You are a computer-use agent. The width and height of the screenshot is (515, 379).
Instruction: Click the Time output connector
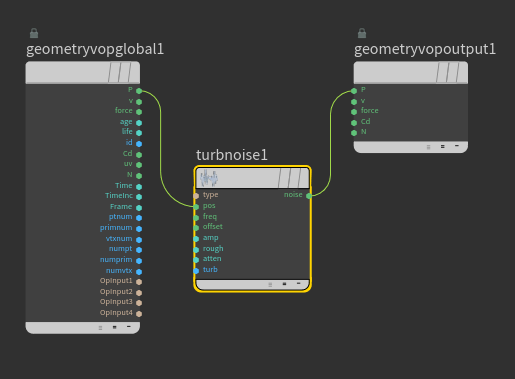click(139, 187)
